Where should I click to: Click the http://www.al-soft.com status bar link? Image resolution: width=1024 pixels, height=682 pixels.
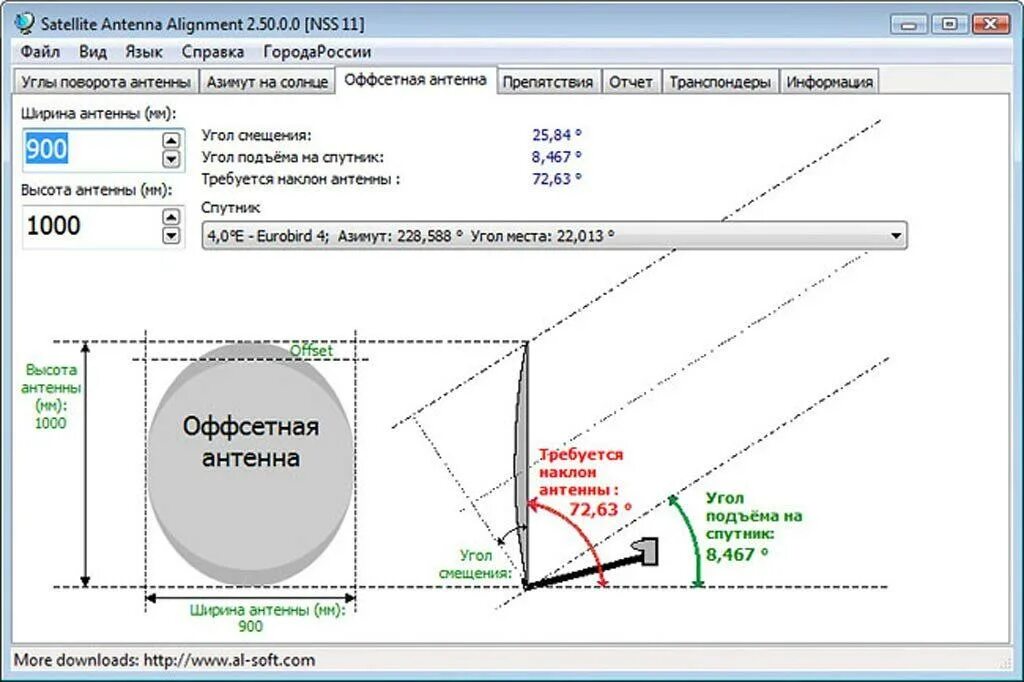[229, 660]
